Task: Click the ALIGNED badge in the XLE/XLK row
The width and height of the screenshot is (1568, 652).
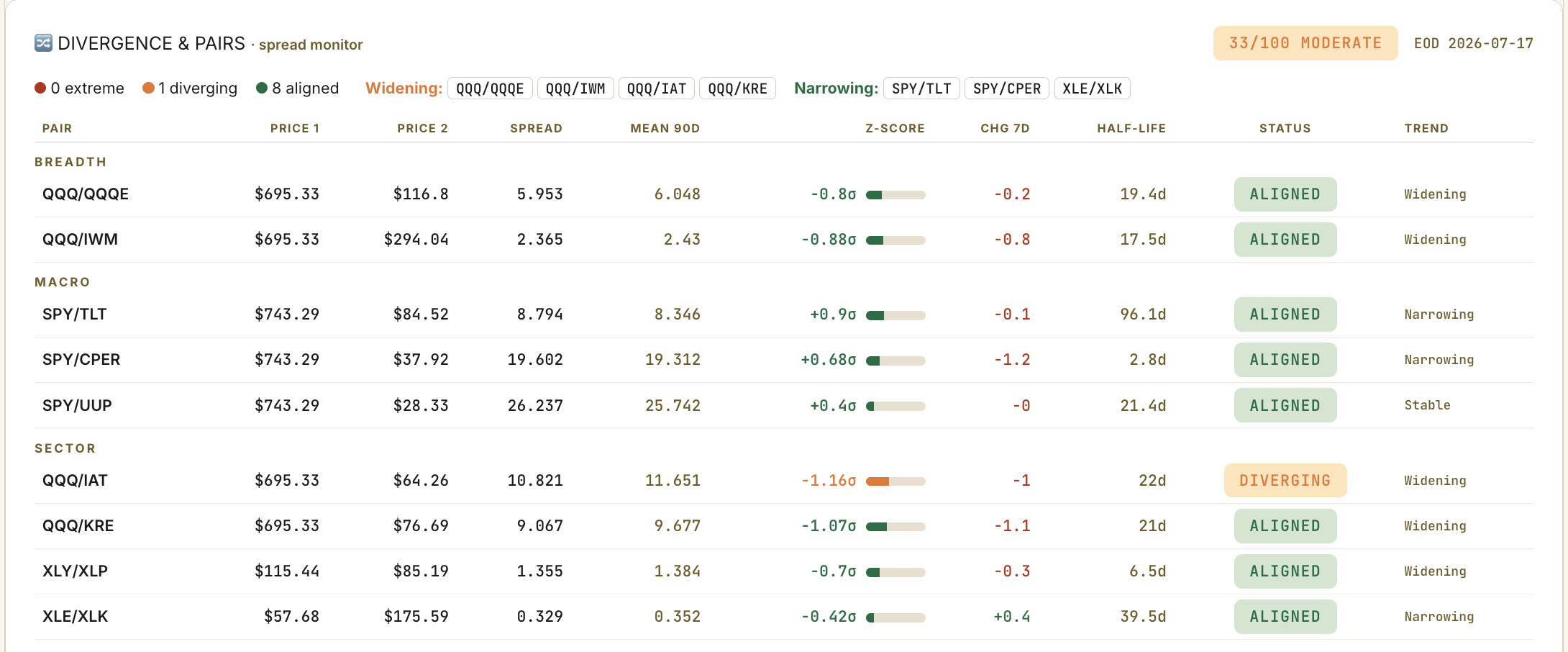Action: 1285,617
